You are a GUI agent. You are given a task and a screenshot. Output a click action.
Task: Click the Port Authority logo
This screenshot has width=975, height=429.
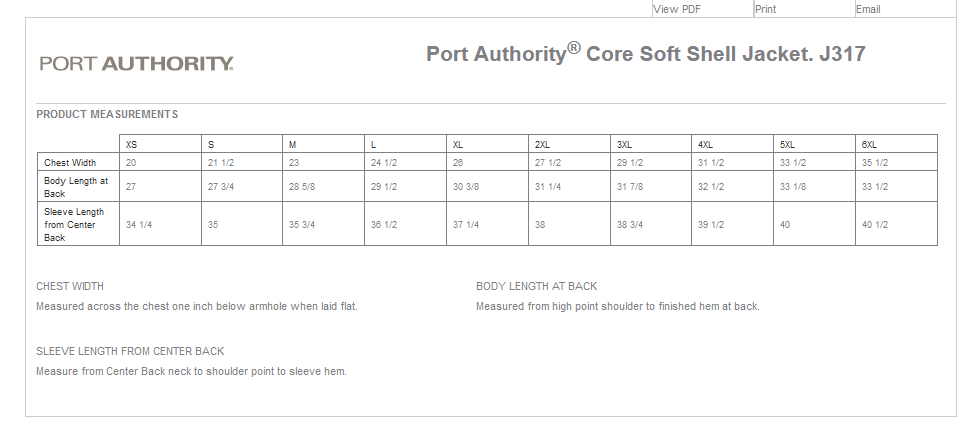136,64
